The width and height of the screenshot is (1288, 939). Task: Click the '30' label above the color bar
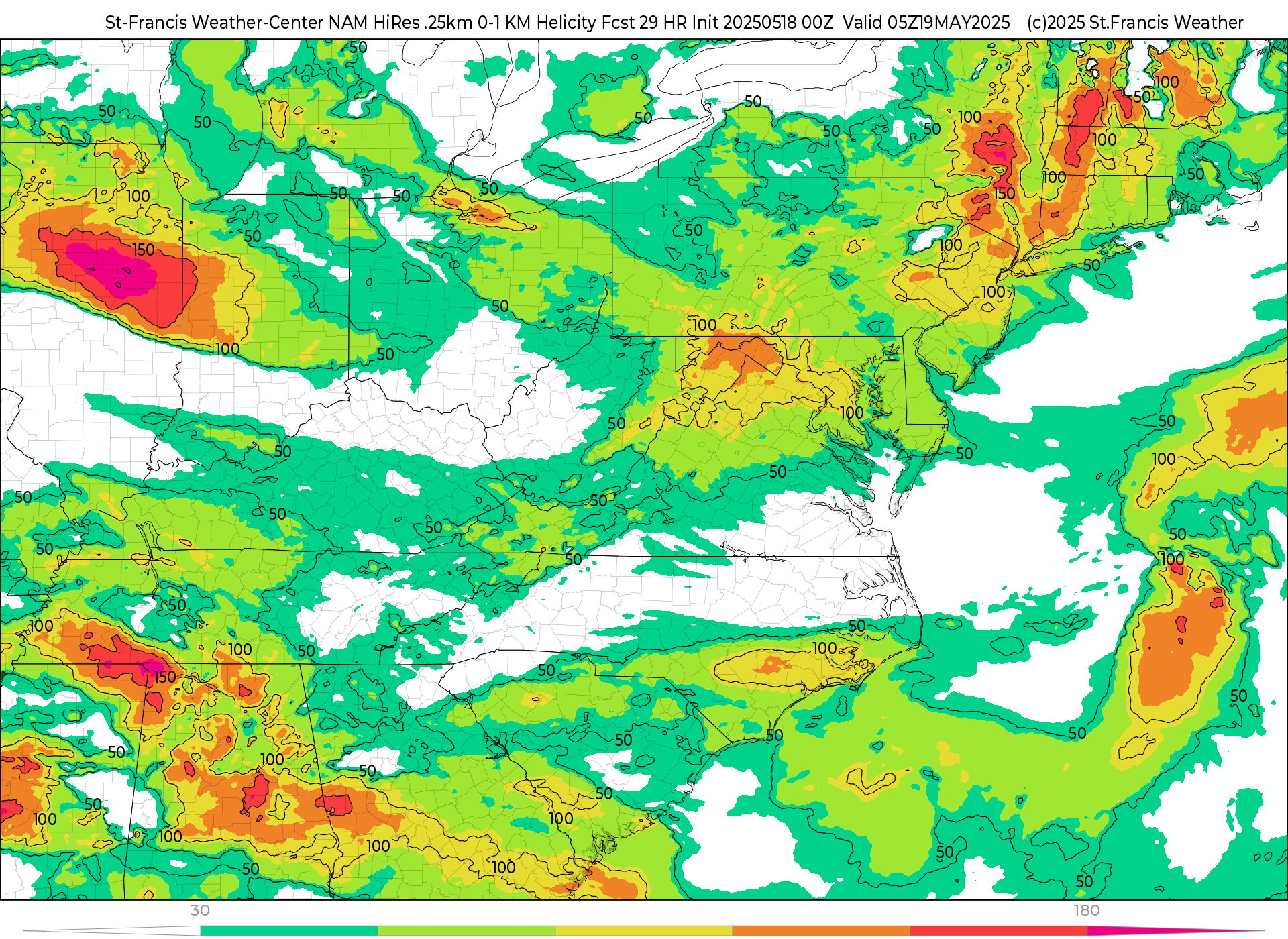tap(200, 910)
